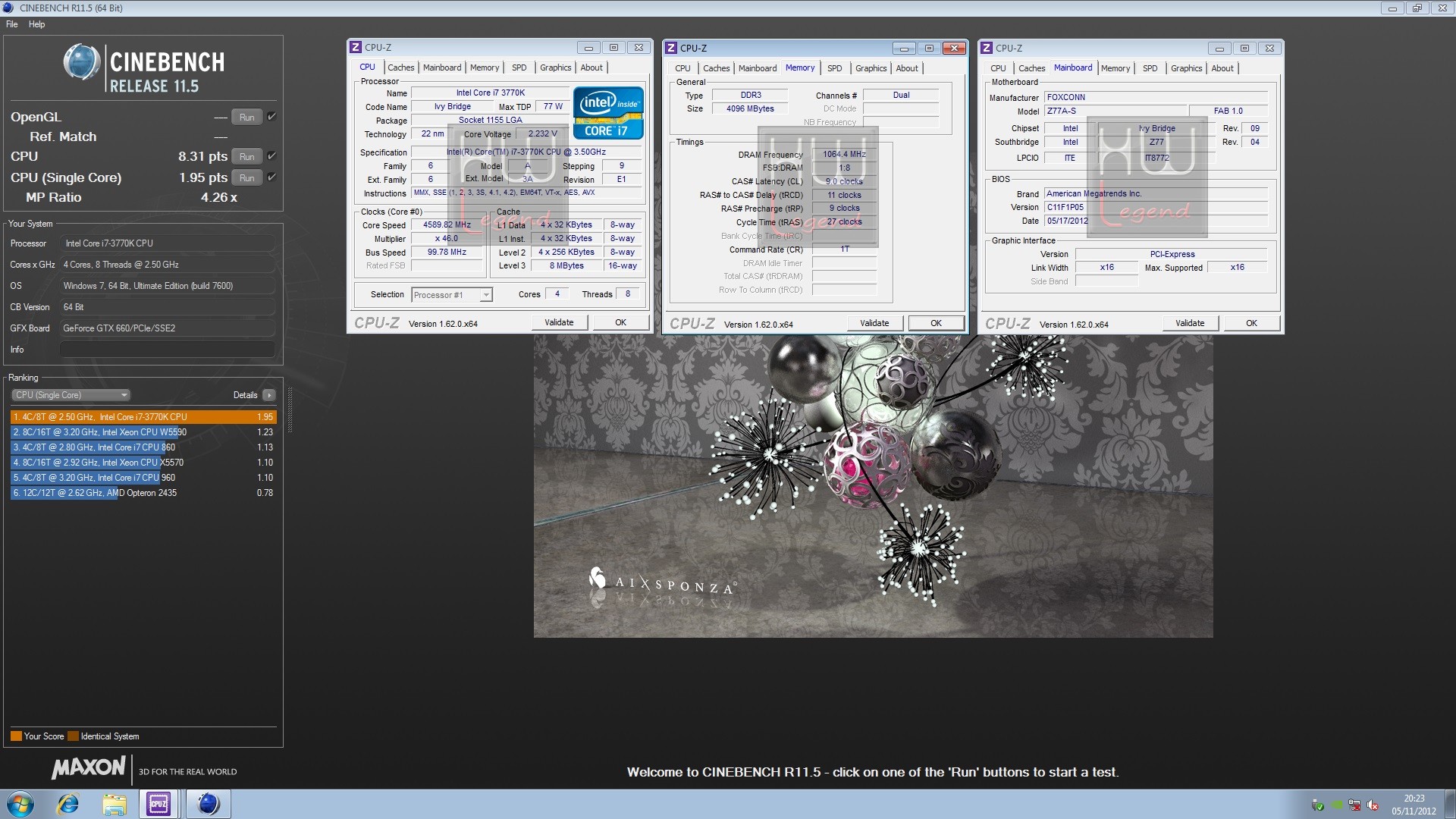Click OK in the Mainboard CPU-Z window
This screenshot has width=1456, height=819.
[x=1251, y=323]
